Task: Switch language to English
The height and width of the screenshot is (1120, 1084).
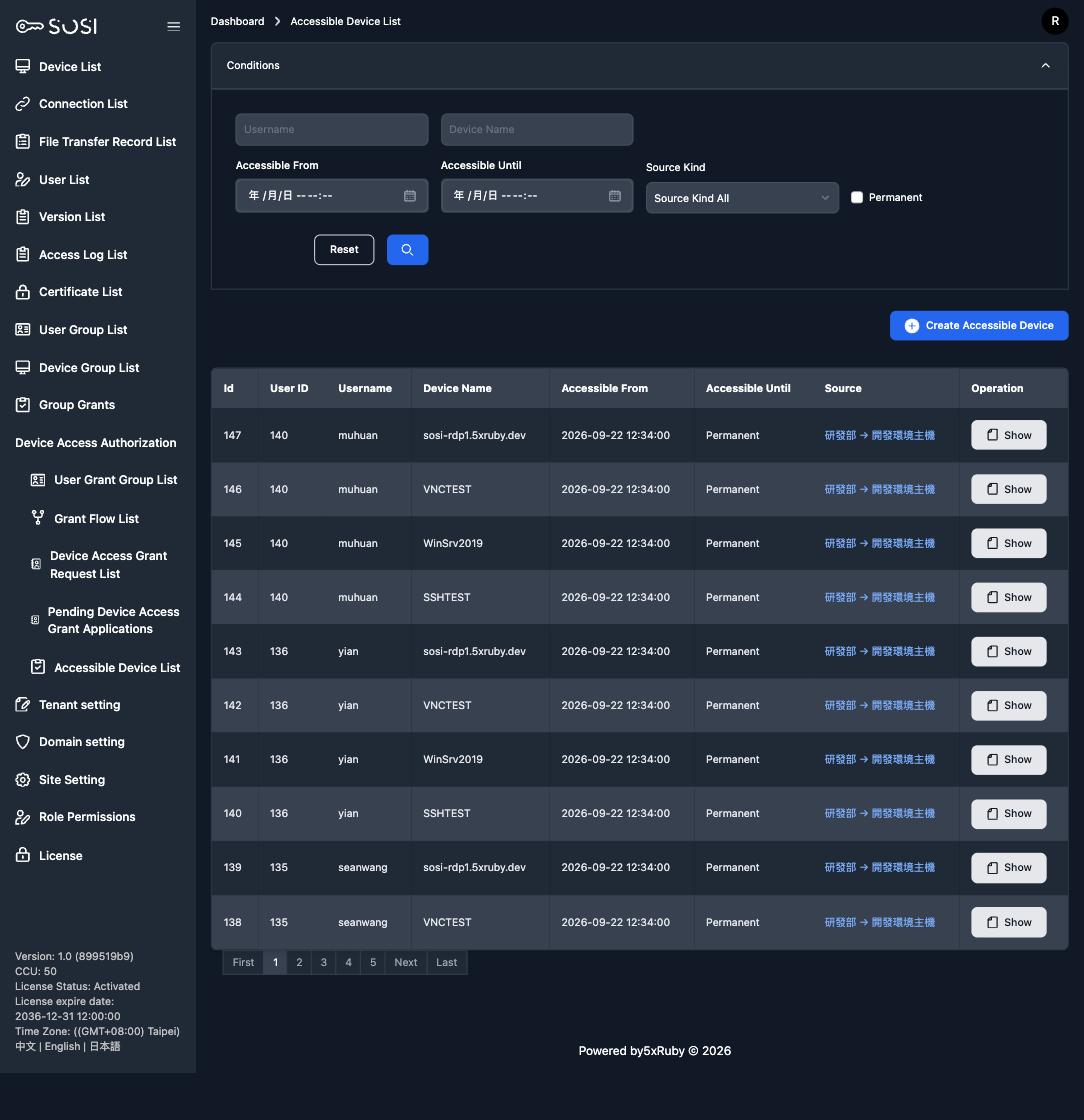Action: point(62,1046)
